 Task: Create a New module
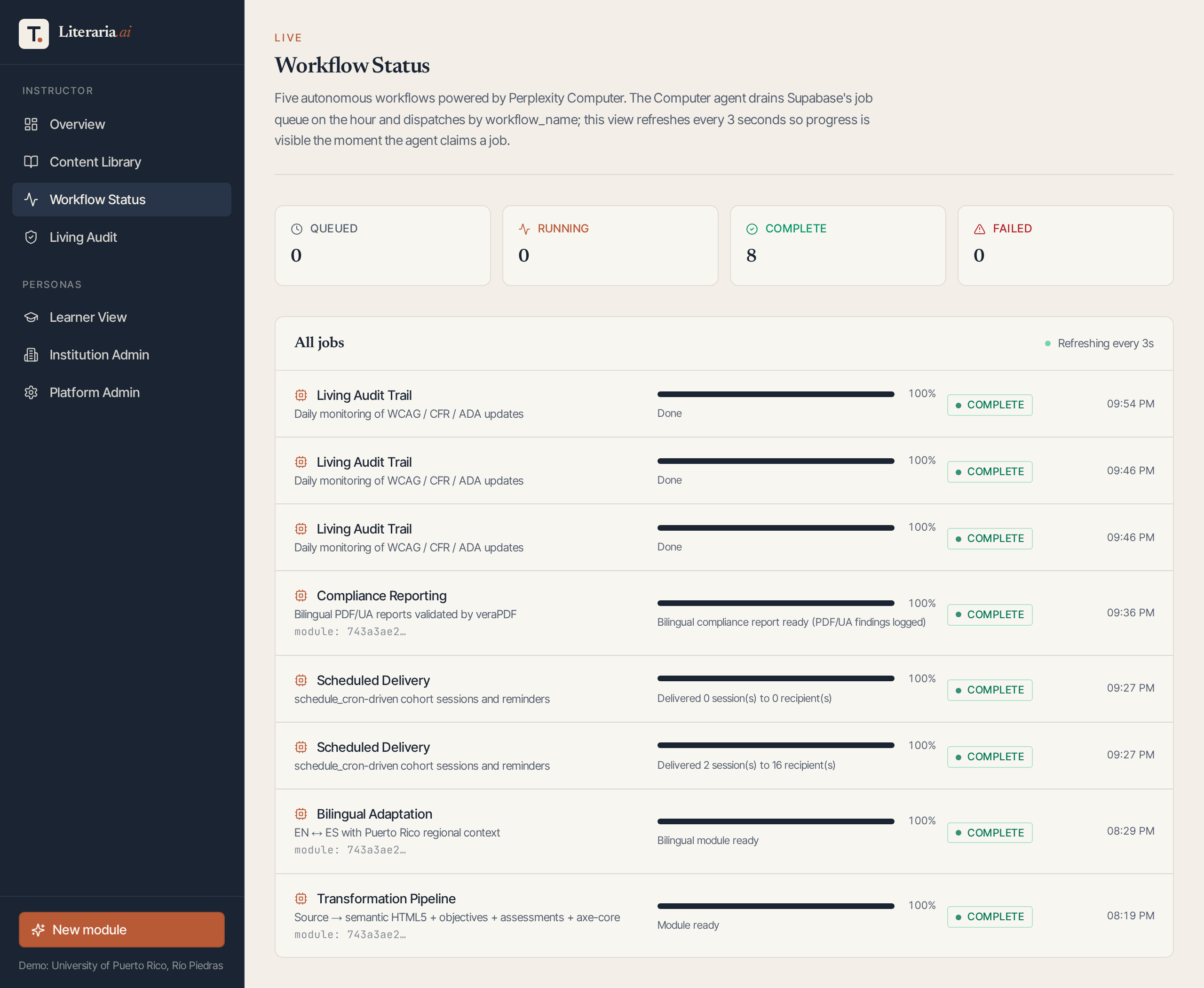122,929
